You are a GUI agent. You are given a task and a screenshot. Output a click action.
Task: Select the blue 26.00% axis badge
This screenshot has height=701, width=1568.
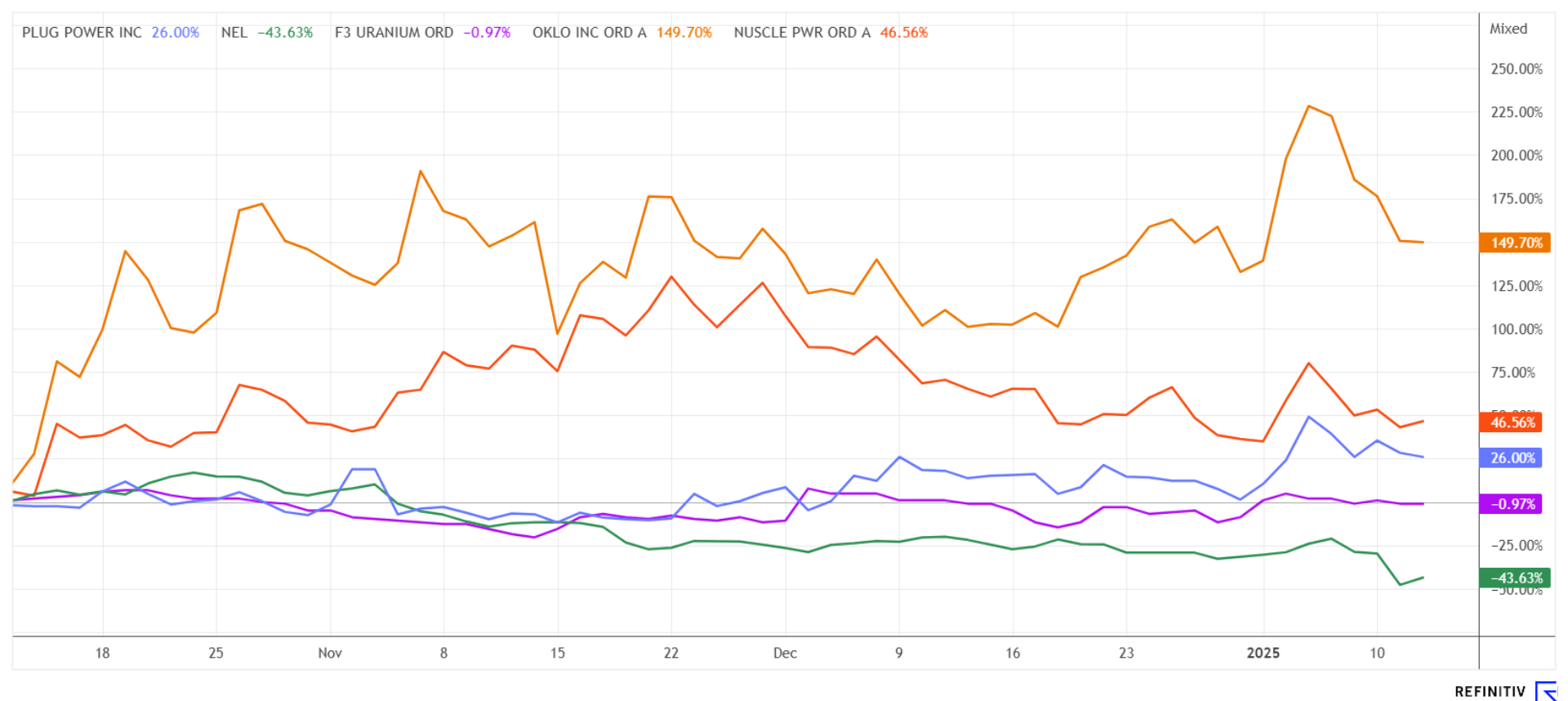pyautogui.click(x=1512, y=458)
